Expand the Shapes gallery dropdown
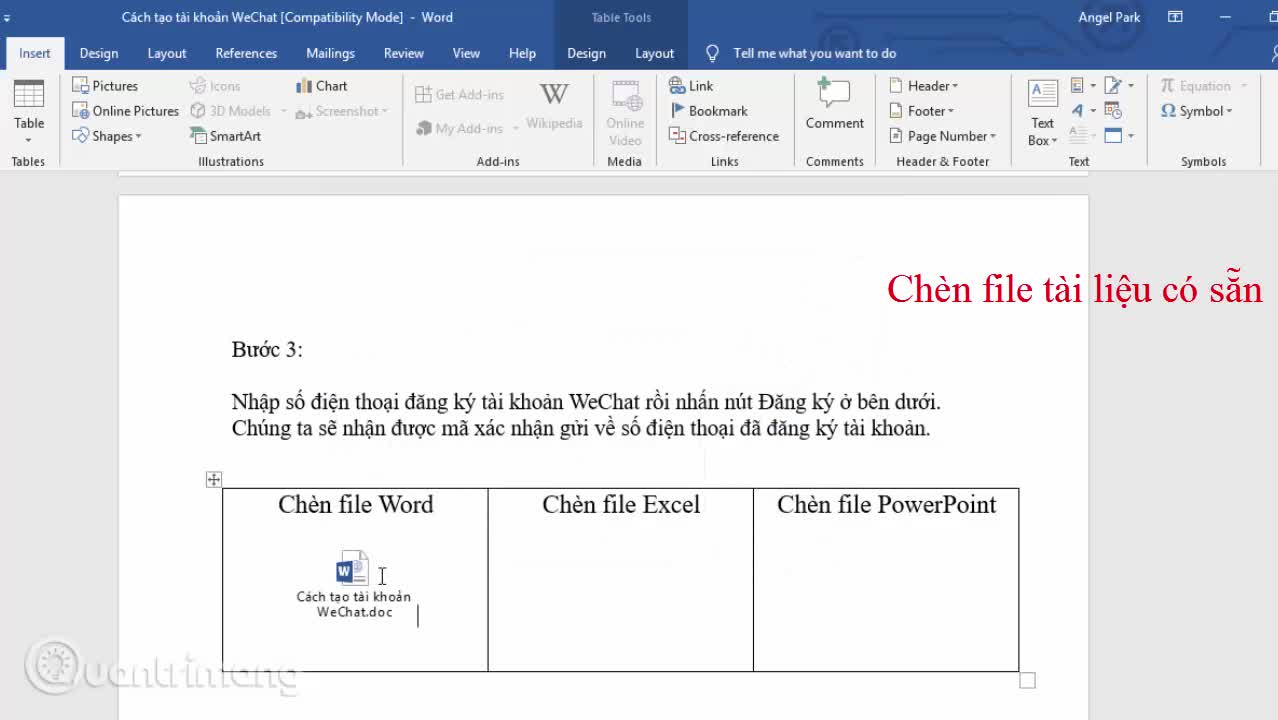 click(139, 137)
